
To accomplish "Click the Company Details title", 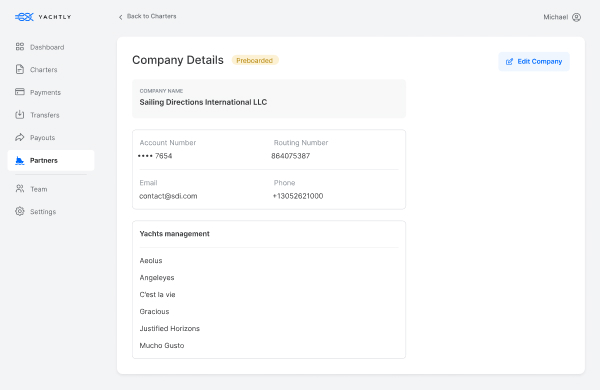I will coord(178,60).
